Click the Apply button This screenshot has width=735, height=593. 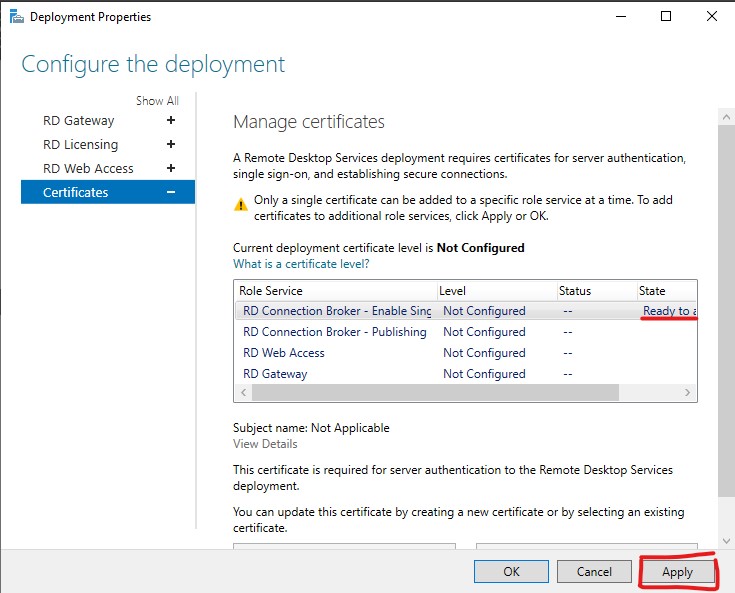[677, 571]
